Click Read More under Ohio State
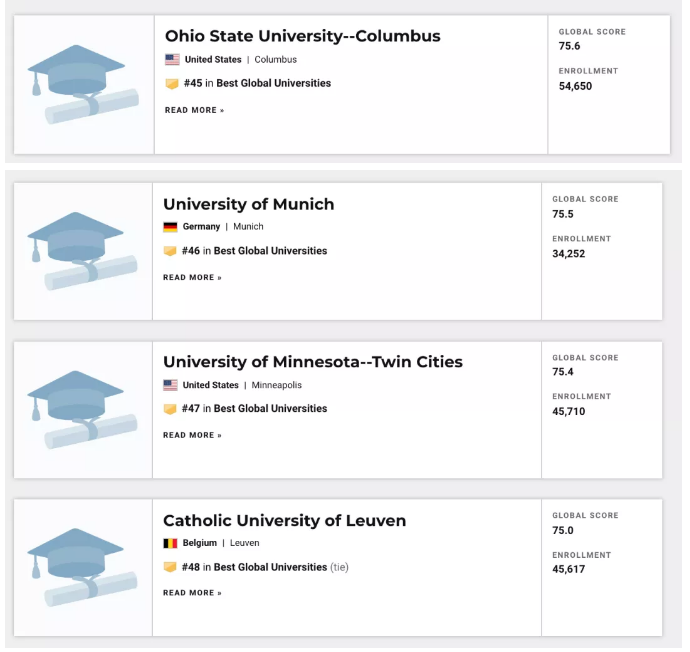Image resolution: width=690 pixels, height=652 pixels. (194, 110)
